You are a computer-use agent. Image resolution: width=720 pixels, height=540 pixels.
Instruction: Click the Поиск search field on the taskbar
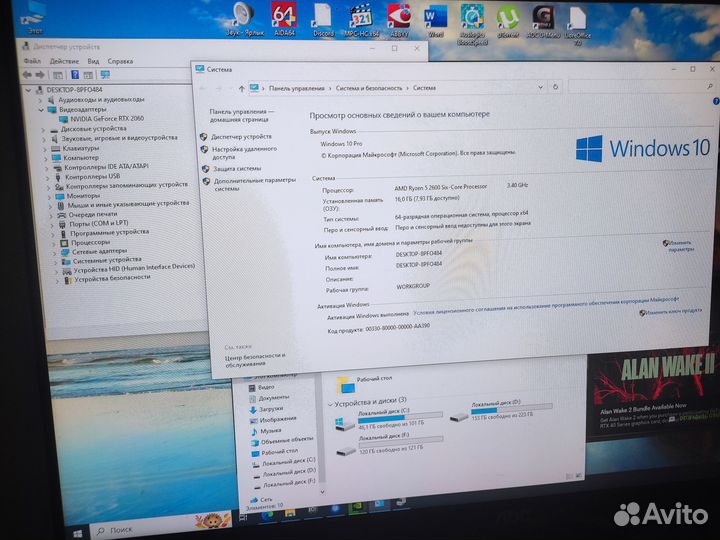[161, 527]
